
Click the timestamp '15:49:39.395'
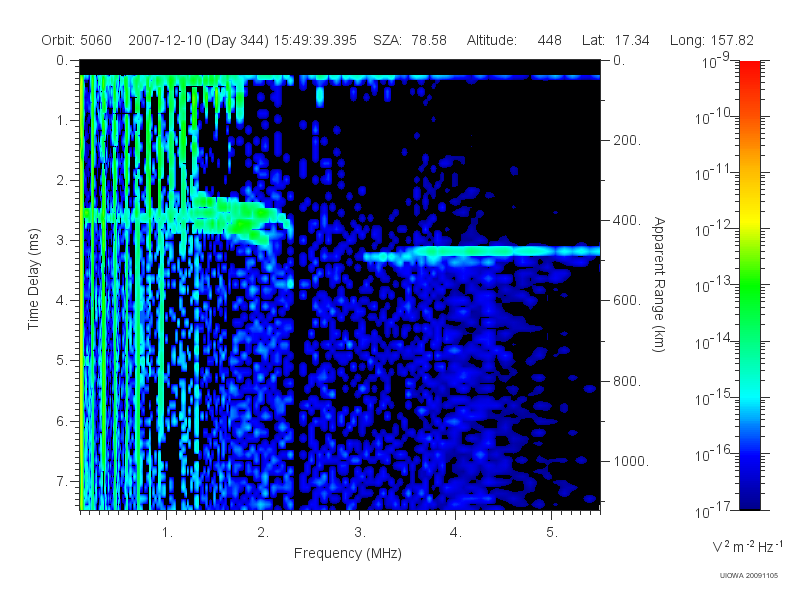click(315, 40)
